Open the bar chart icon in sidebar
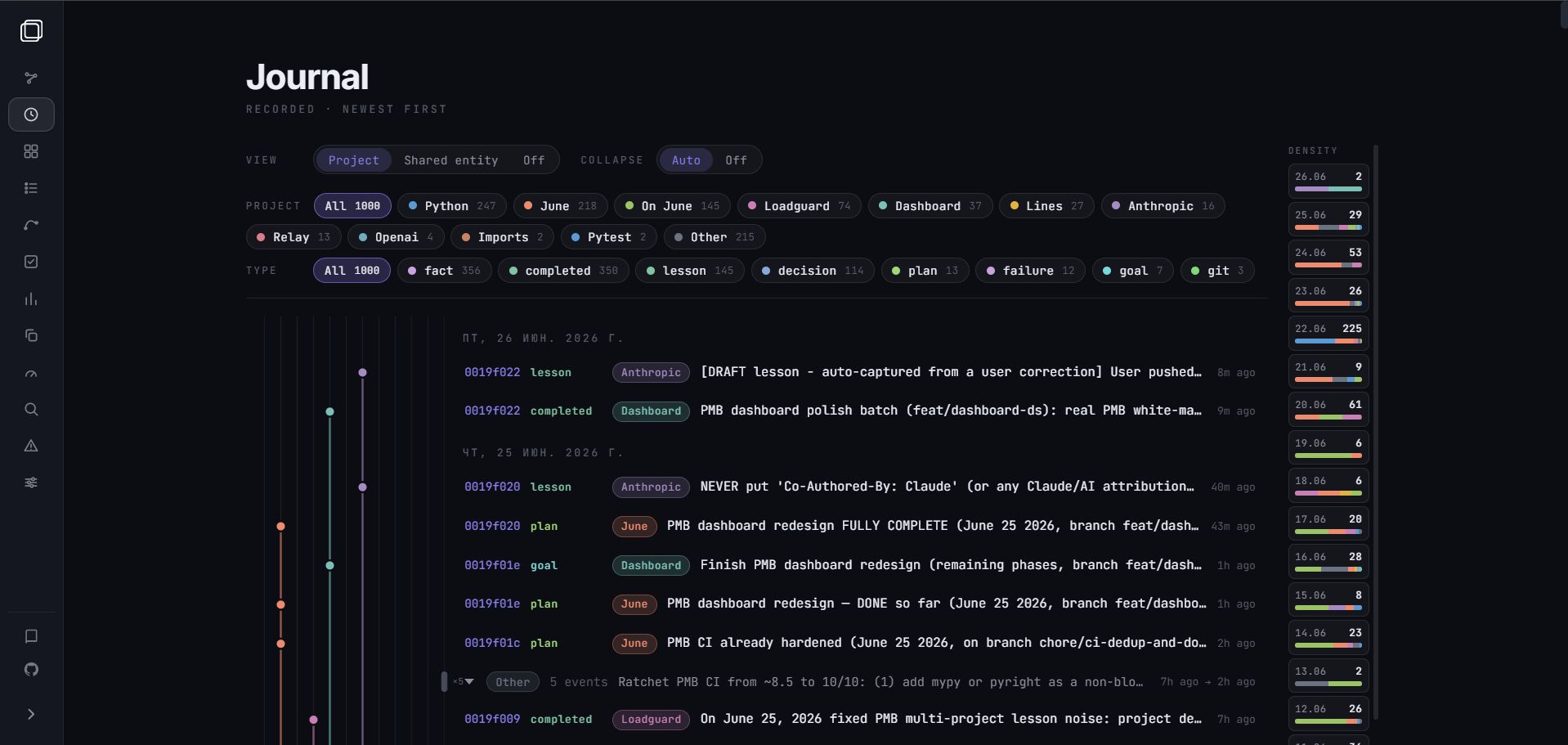Image resolution: width=1568 pixels, height=745 pixels. [x=31, y=298]
